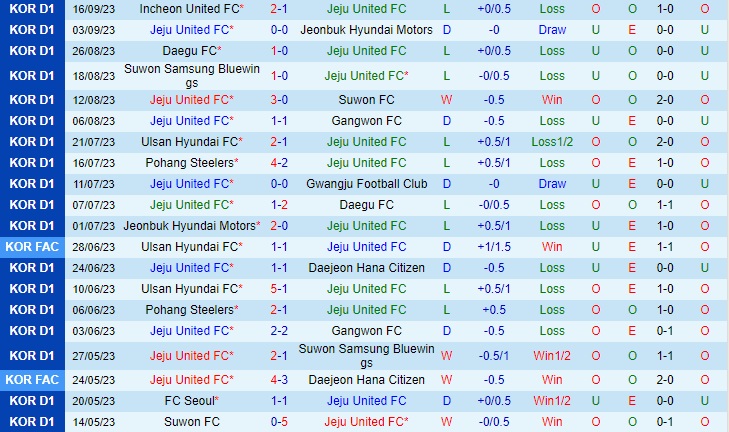The height and width of the screenshot is (432, 729).
Task: Click Jeju United FC in 07/07/23 row
Action: [190, 205]
